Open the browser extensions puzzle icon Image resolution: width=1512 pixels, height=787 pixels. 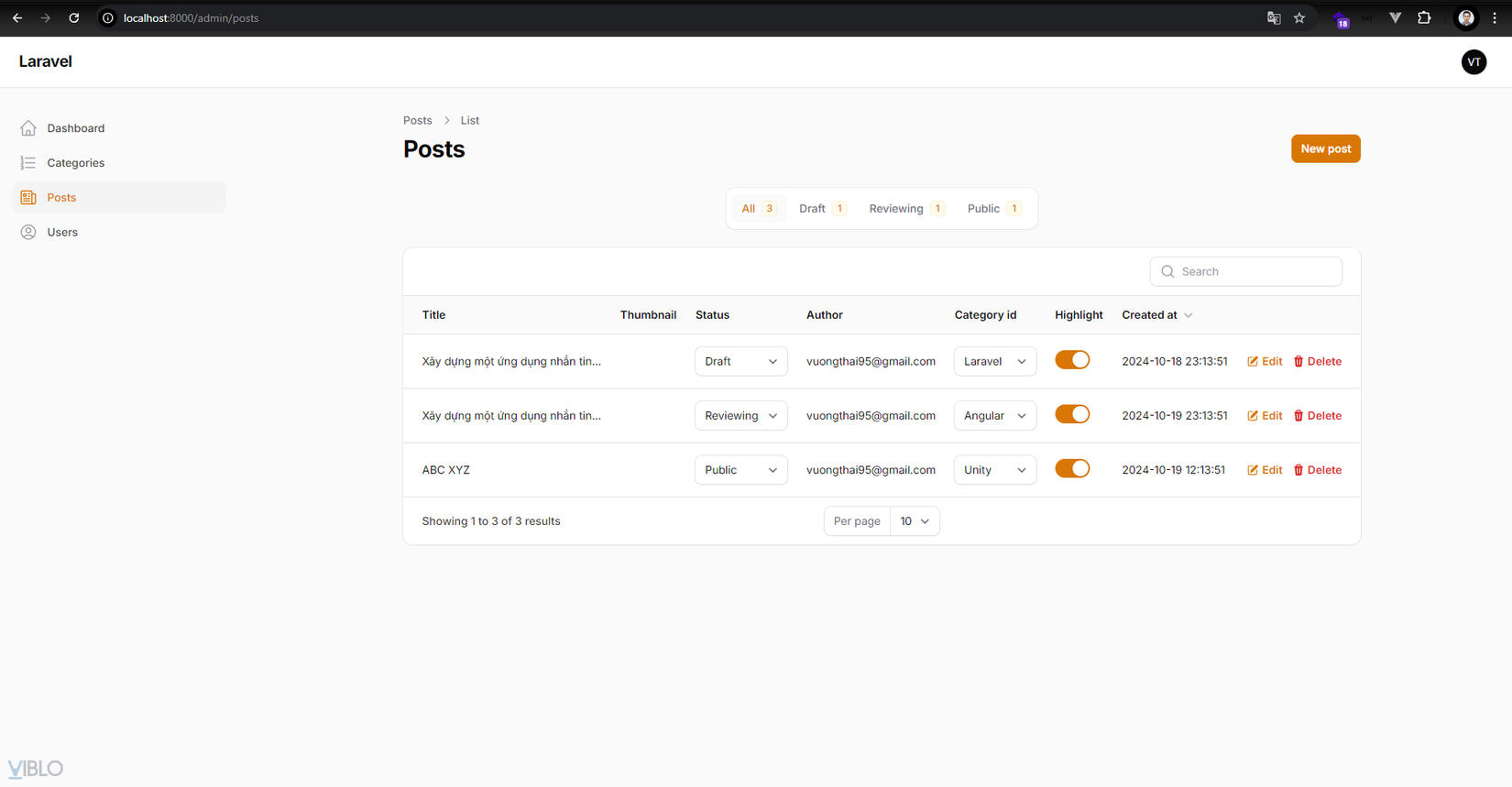coord(1424,18)
